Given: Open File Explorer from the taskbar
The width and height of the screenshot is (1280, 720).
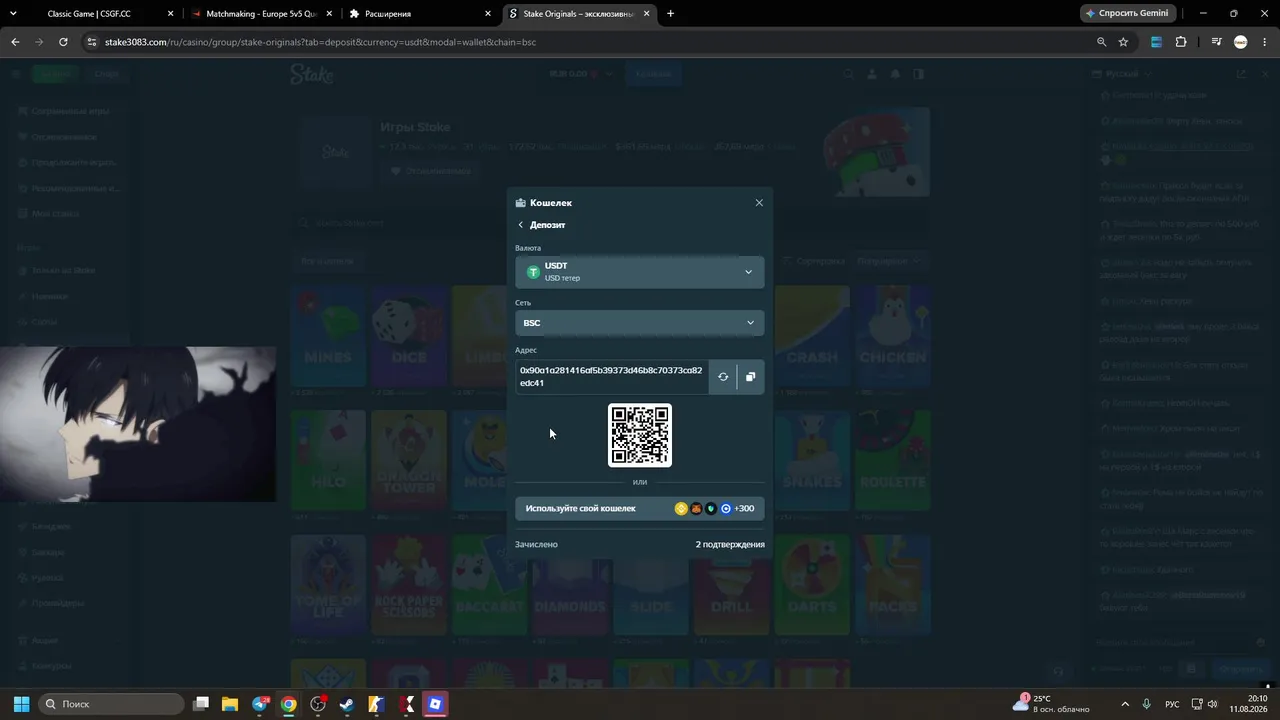Looking at the screenshot, I should pyautogui.click(x=230, y=704).
